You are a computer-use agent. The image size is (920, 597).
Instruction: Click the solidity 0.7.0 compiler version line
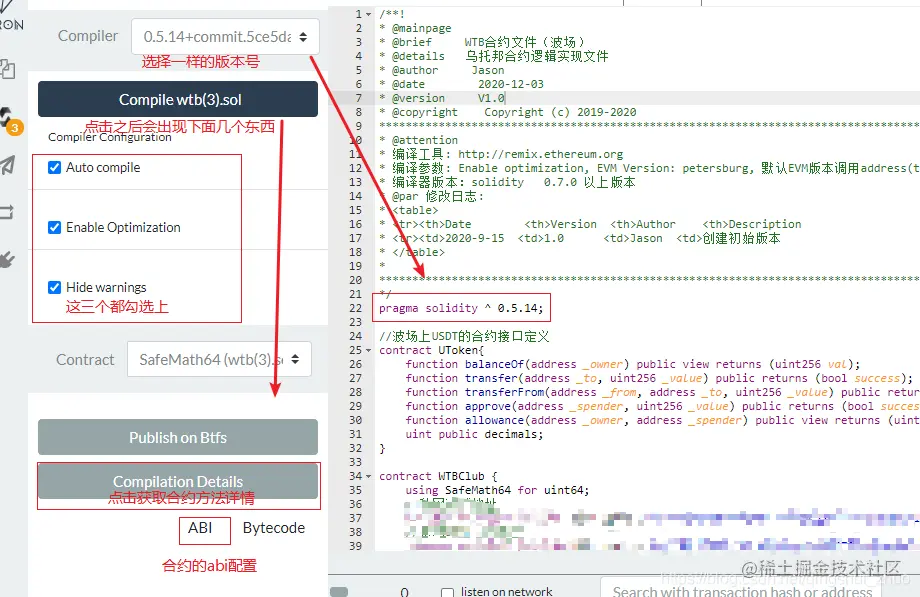tap(508, 183)
